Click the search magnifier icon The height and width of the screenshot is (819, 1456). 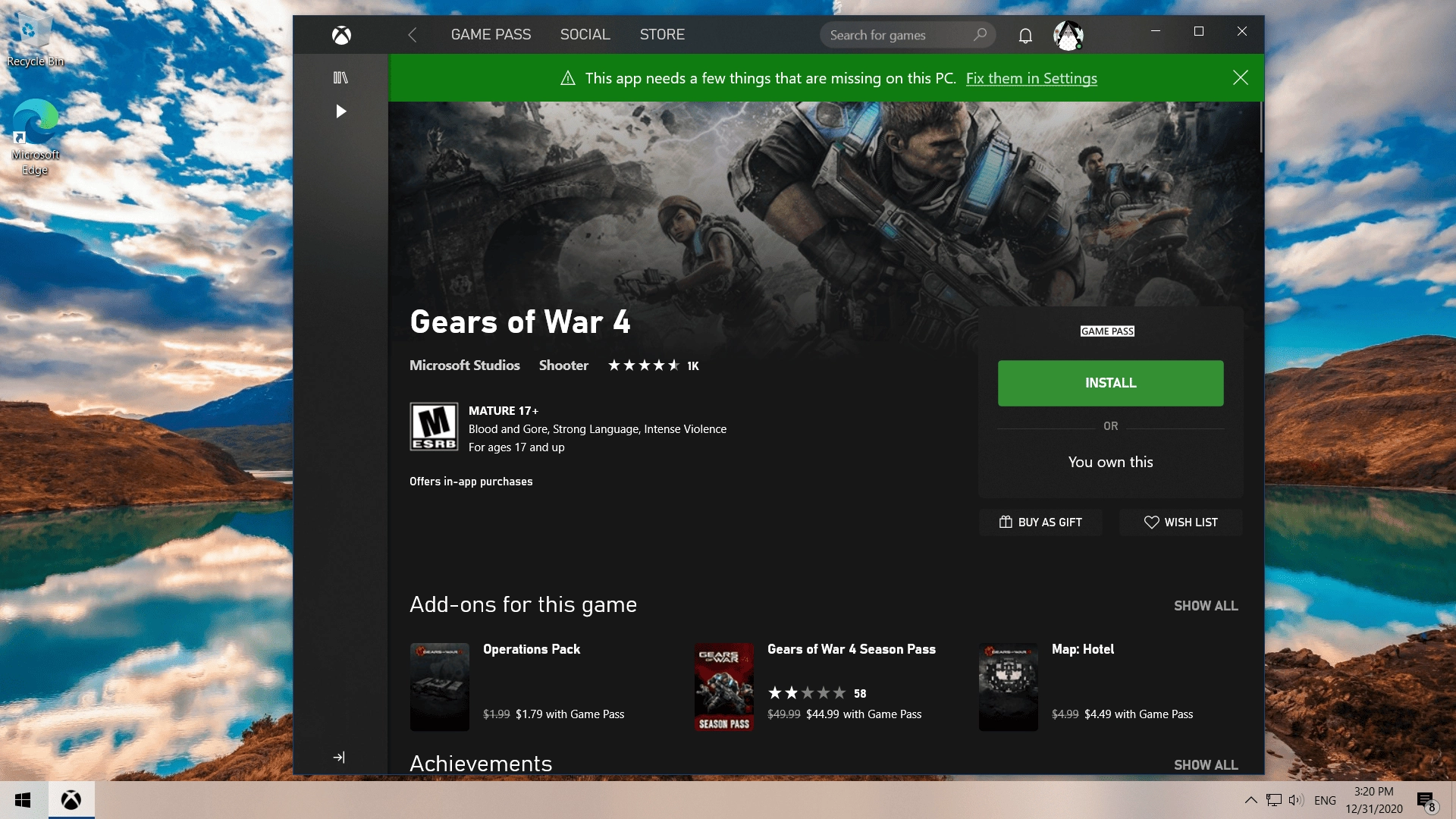(980, 35)
